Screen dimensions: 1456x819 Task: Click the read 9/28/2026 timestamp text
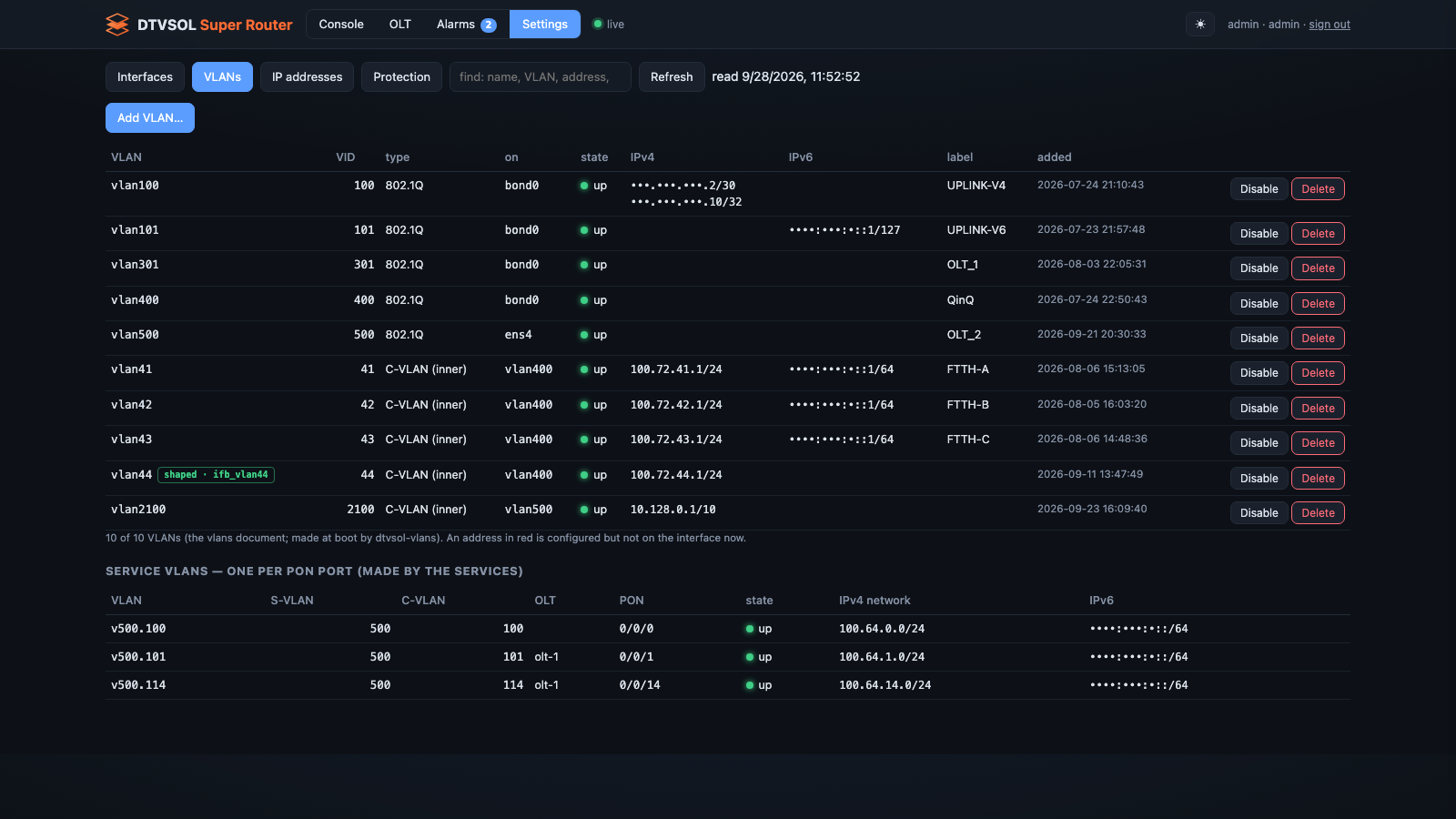786,77
